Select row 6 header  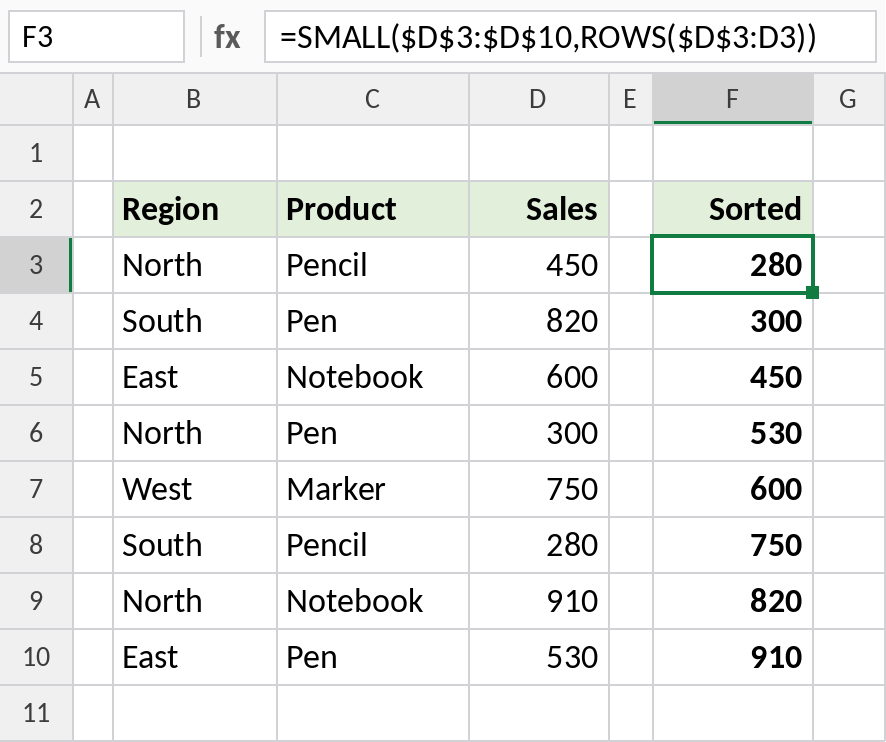[36, 433]
